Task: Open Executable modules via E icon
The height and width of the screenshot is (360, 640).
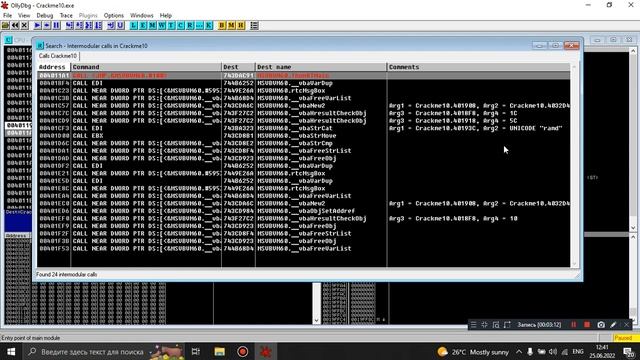Action: tap(143, 25)
